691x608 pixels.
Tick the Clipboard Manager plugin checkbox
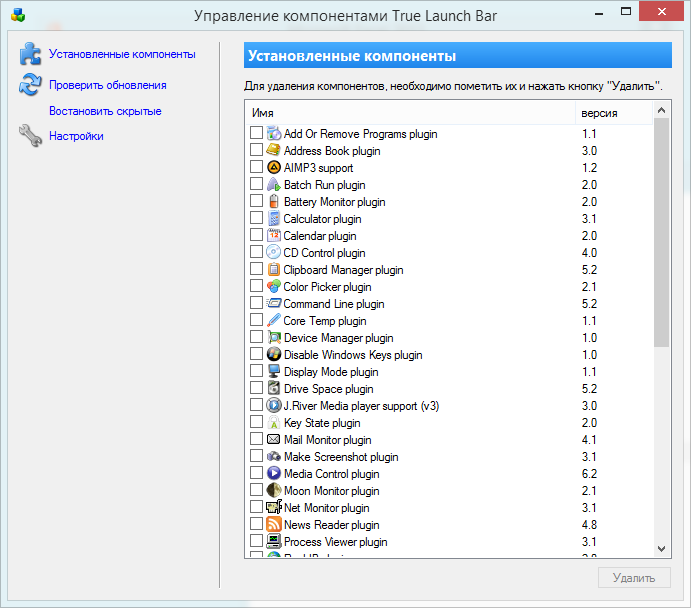[x=257, y=270]
